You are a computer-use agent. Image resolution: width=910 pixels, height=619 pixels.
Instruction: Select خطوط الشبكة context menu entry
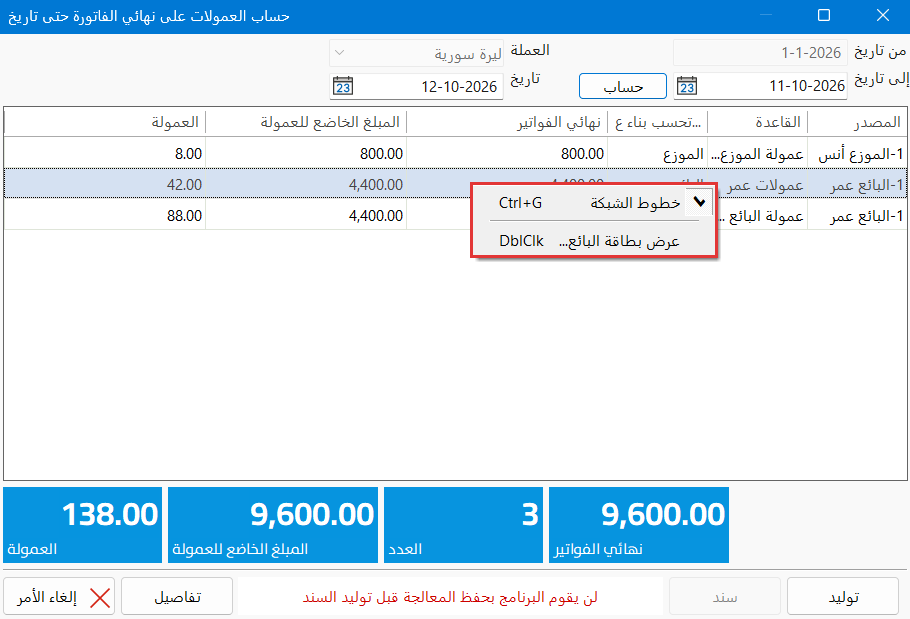tap(594, 202)
